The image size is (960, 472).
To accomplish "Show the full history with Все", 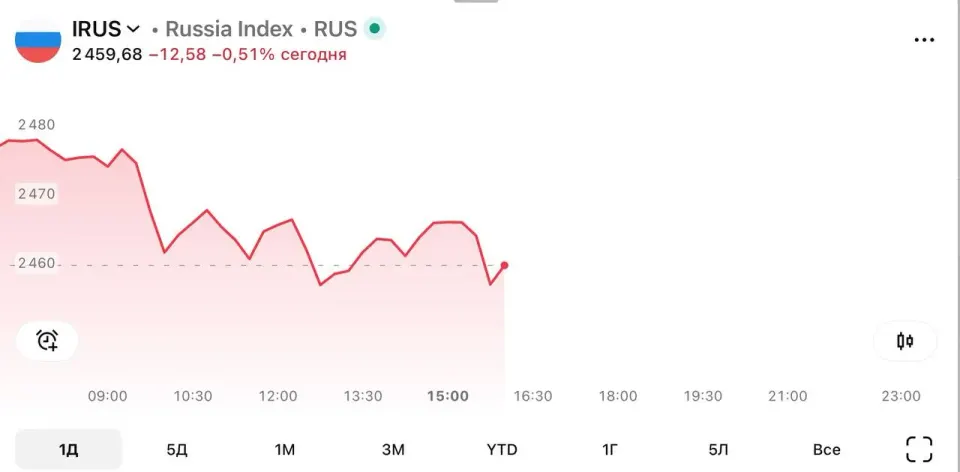I will [827, 450].
